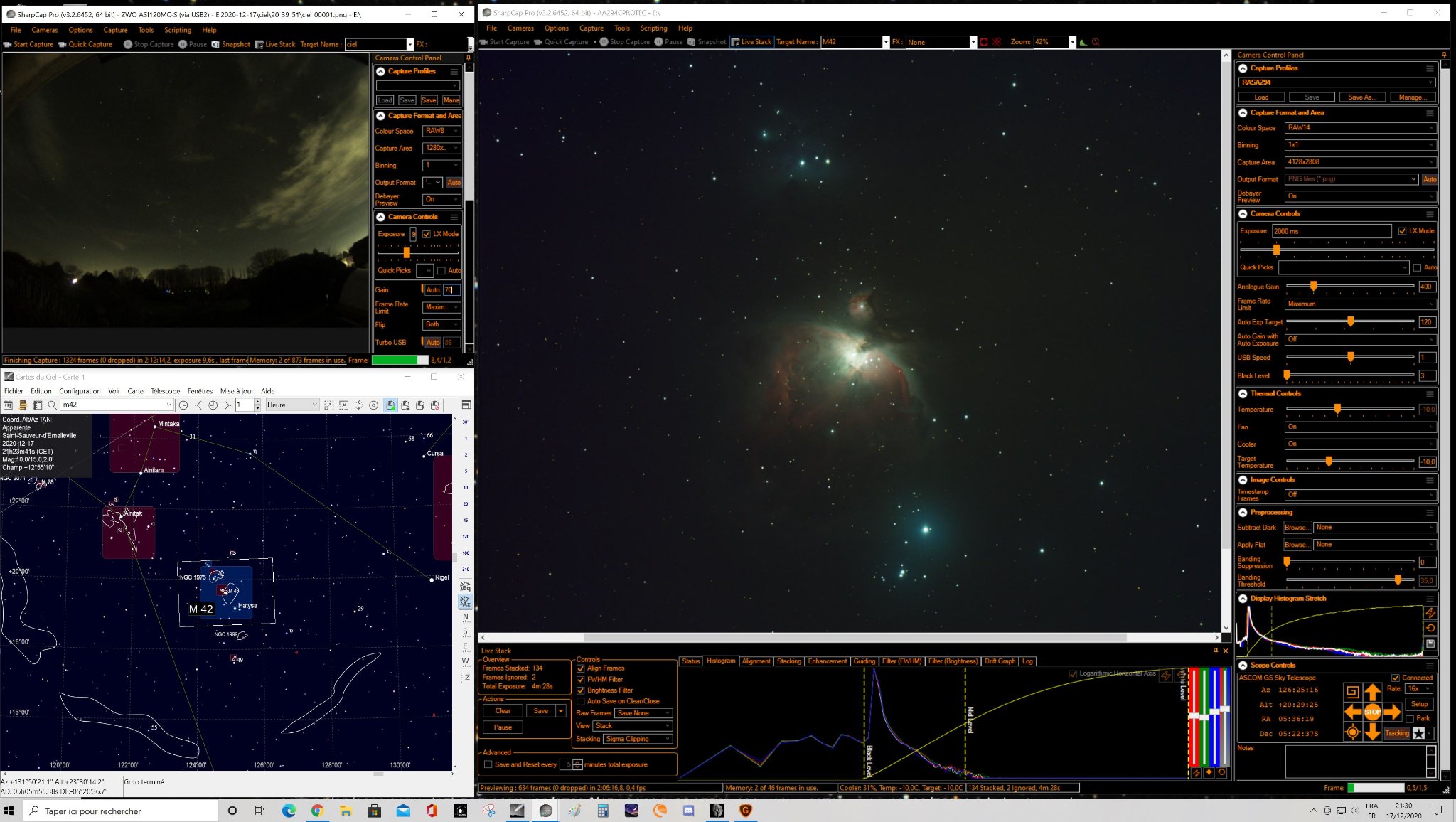This screenshot has height=822, width=1456.
Task: Click the telescope abort slew icon in Cartes du Ciel
Action: pyautogui.click(x=435, y=405)
